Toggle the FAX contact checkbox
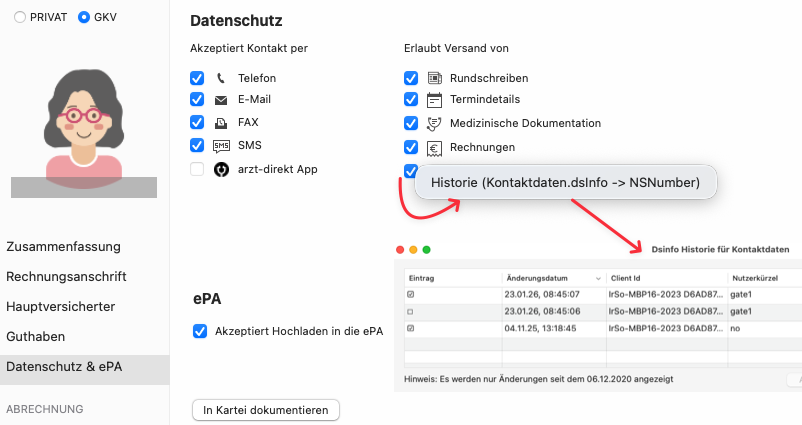The image size is (802, 425). 197,122
